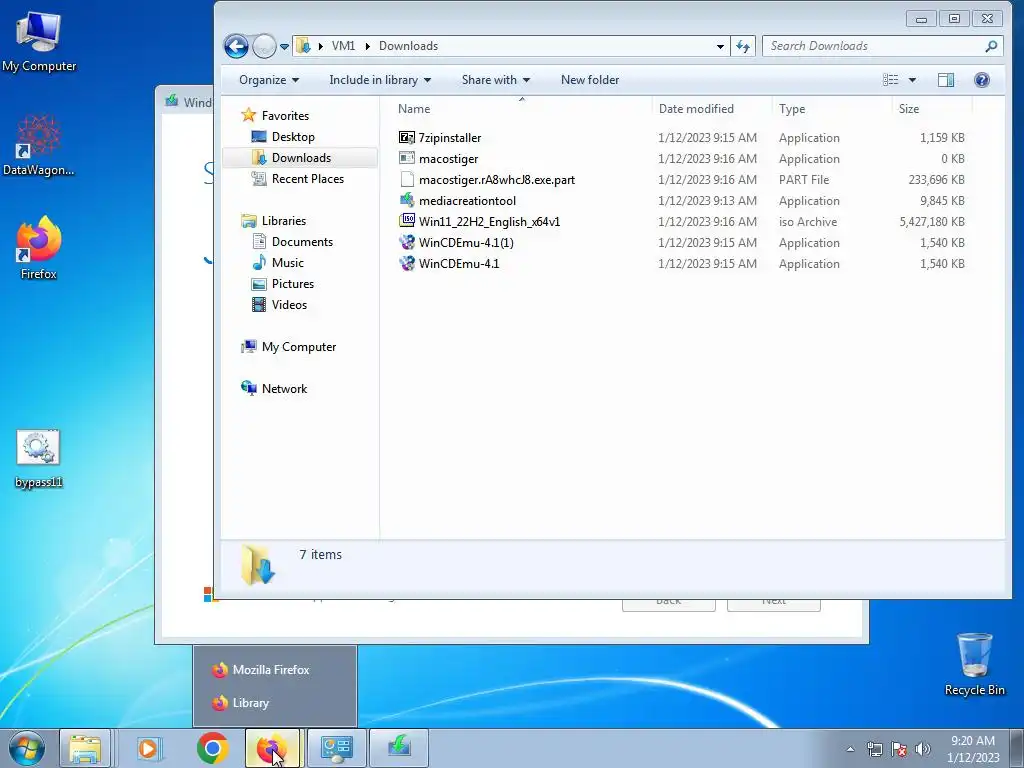Click the Firefox taskbar icon
Image resolution: width=1024 pixels, height=768 pixels.
[272, 748]
